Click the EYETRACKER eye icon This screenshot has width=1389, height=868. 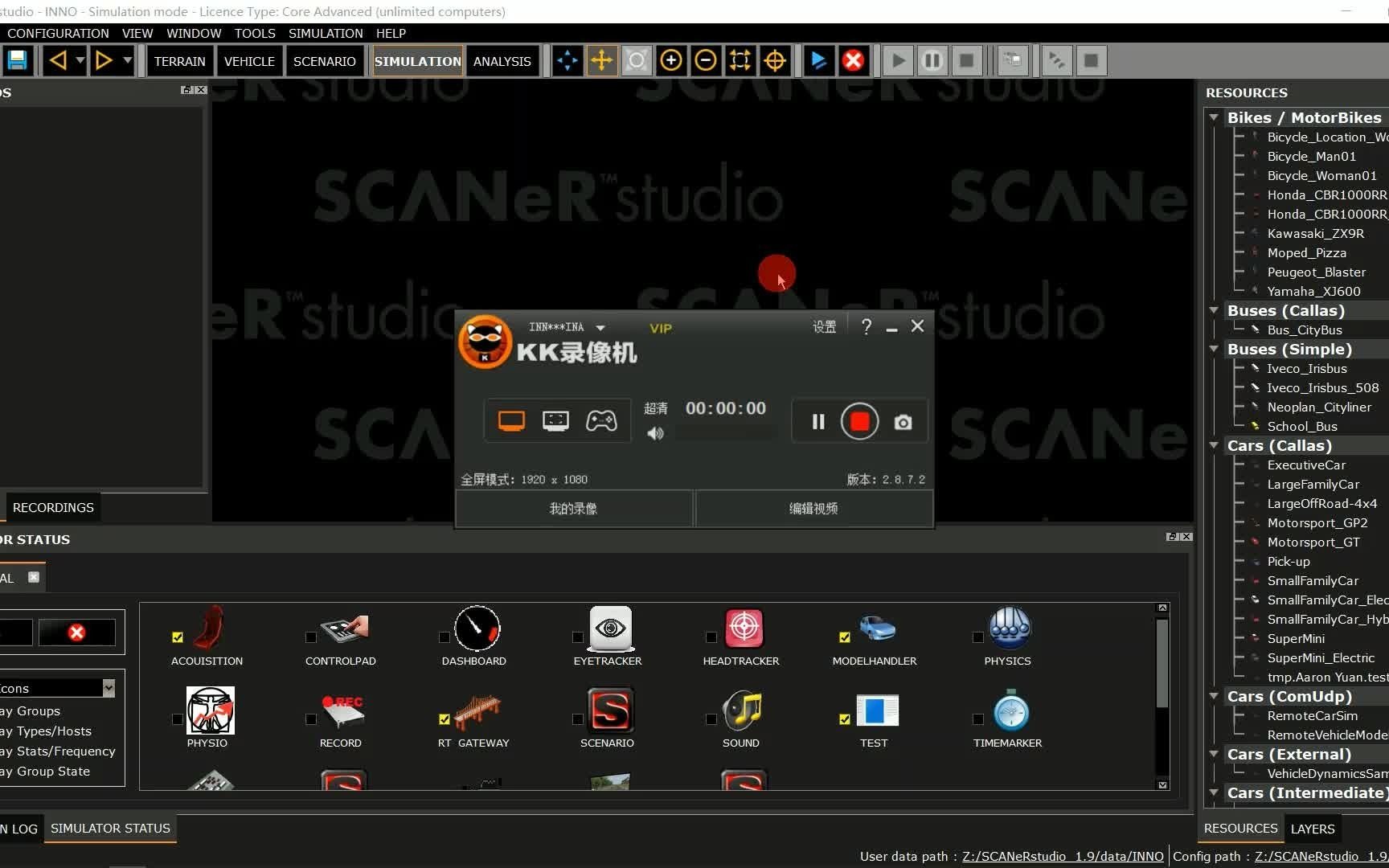[x=610, y=628]
